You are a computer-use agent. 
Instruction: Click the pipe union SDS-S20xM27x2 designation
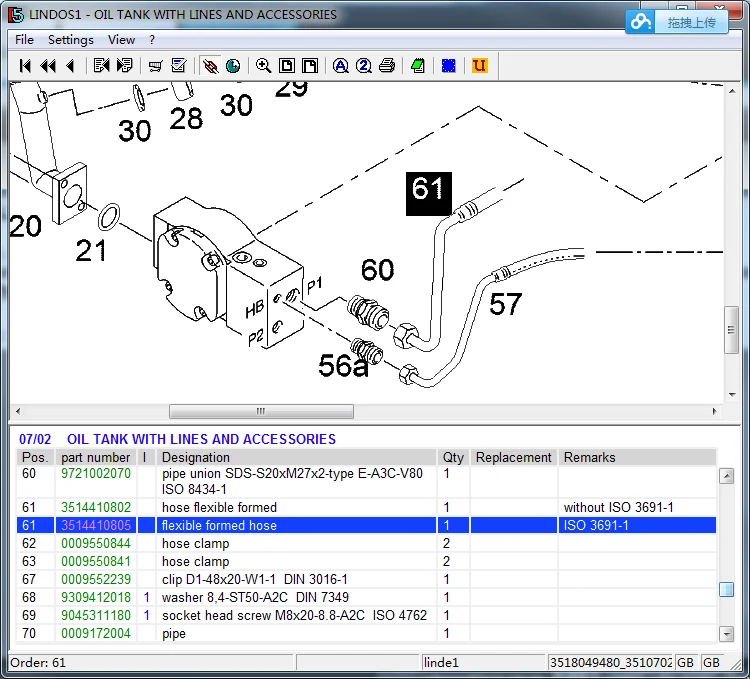292,482
